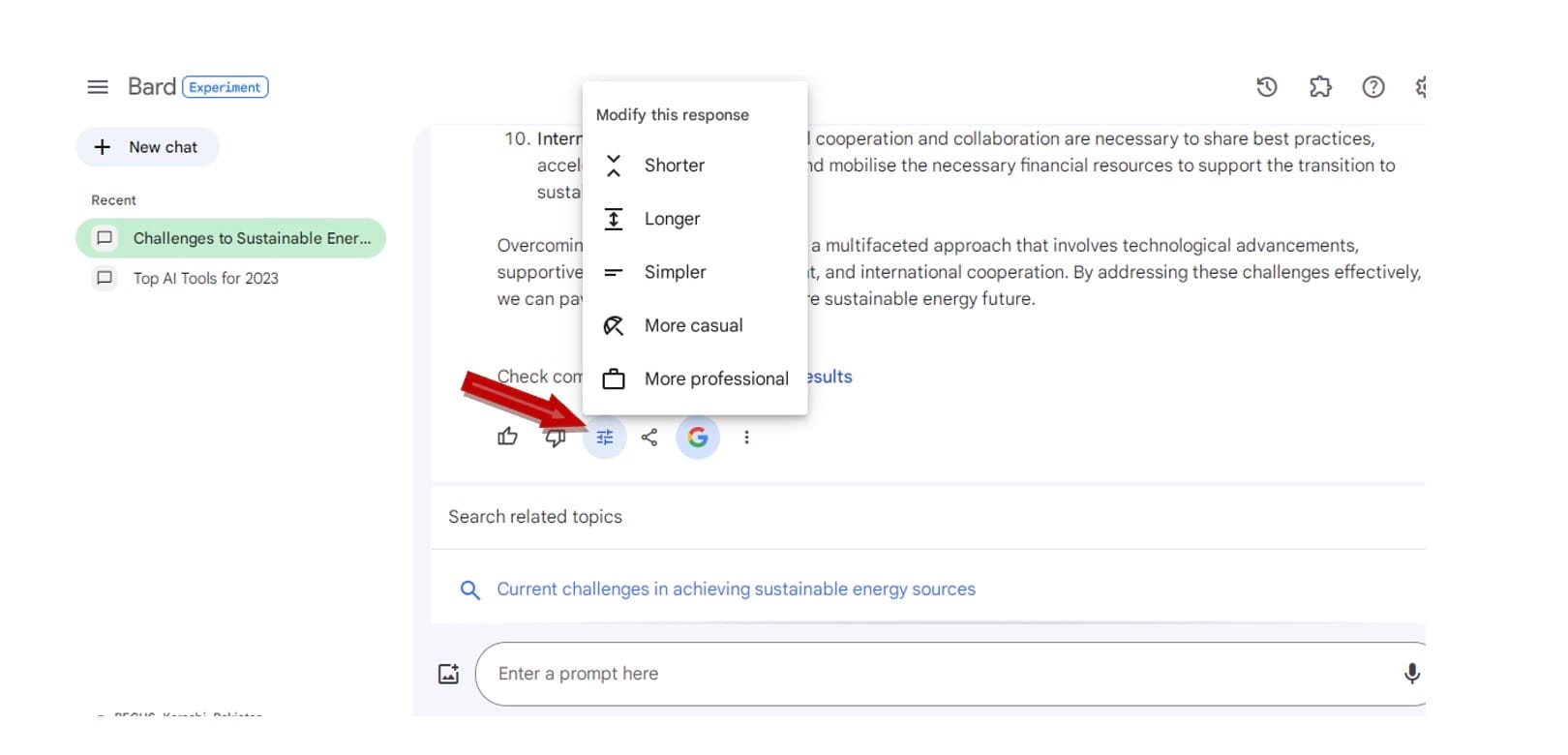Click the More casual icon
Viewport: 1568px width, 755px height.
coord(614,326)
